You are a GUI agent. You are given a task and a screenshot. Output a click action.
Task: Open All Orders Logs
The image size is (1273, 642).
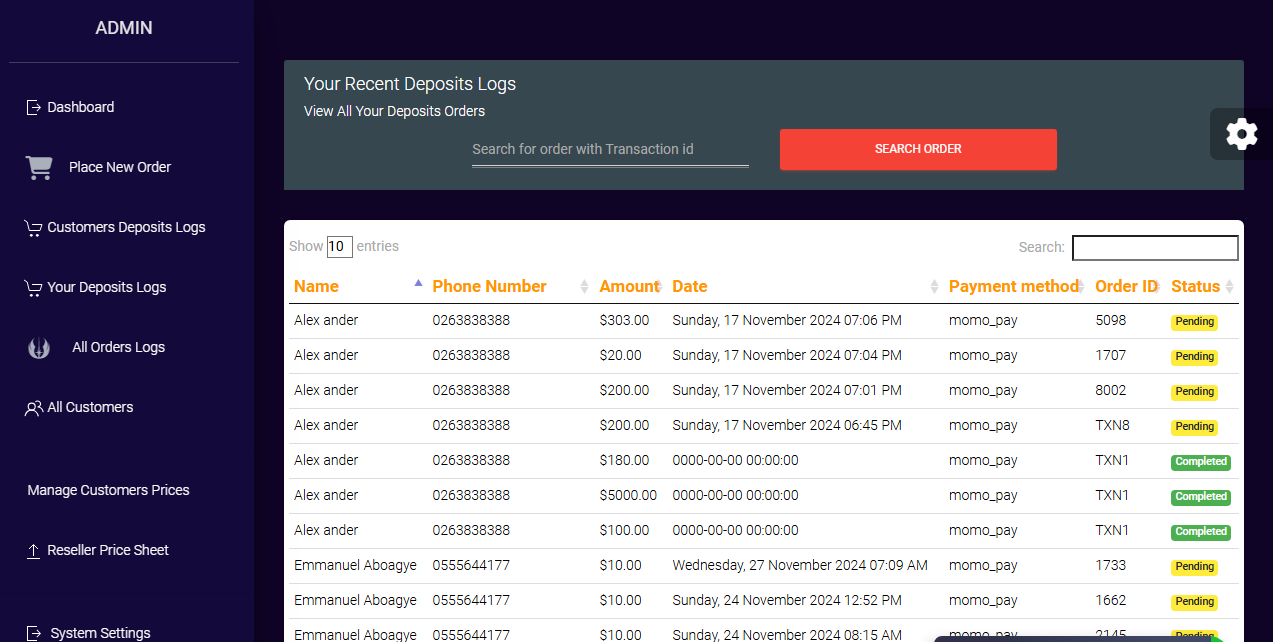pos(118,347)
